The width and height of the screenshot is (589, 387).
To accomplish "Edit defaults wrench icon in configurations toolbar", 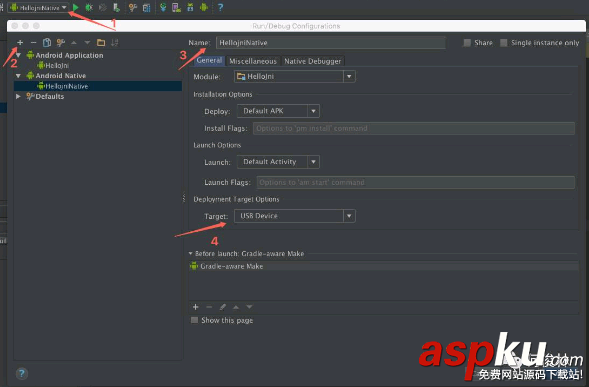I will [60, 42].
